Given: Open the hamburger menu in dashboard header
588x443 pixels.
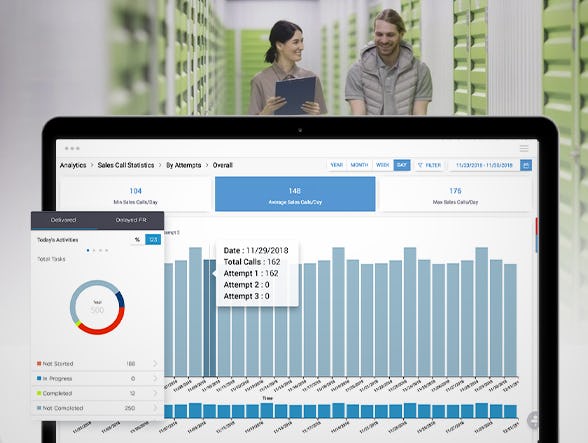Looking at the screenshot, I should point(524,149).
